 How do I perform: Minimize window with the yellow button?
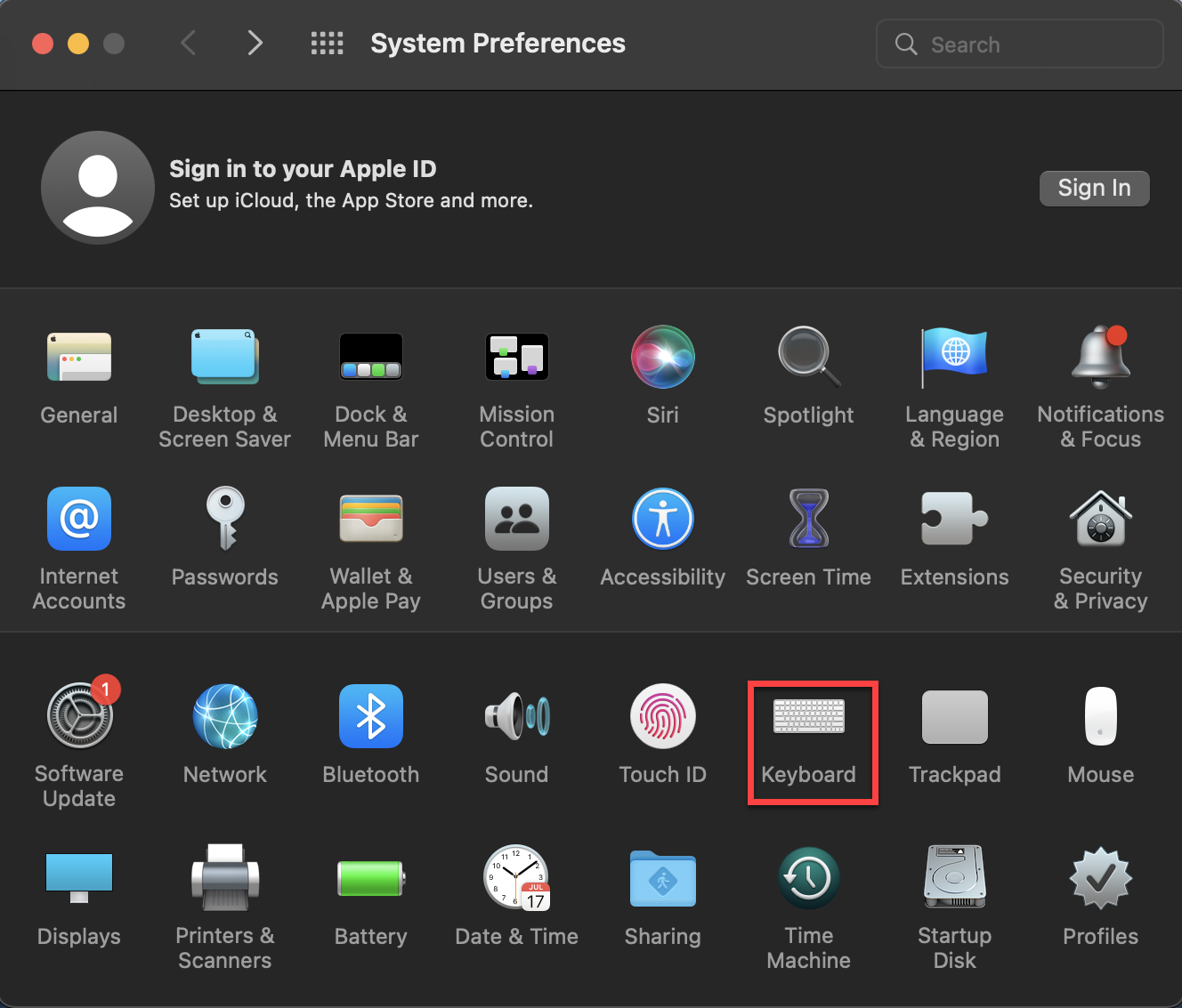(78, 44)
